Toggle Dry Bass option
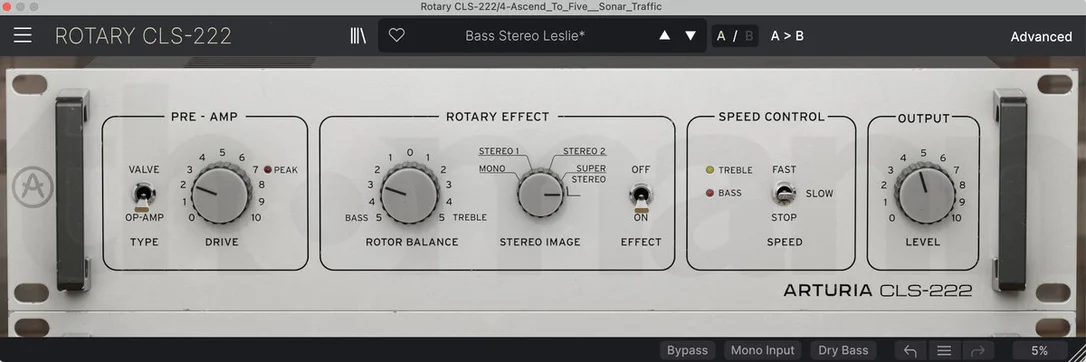Screen dimensions: 1086x362 pos(843,350)
